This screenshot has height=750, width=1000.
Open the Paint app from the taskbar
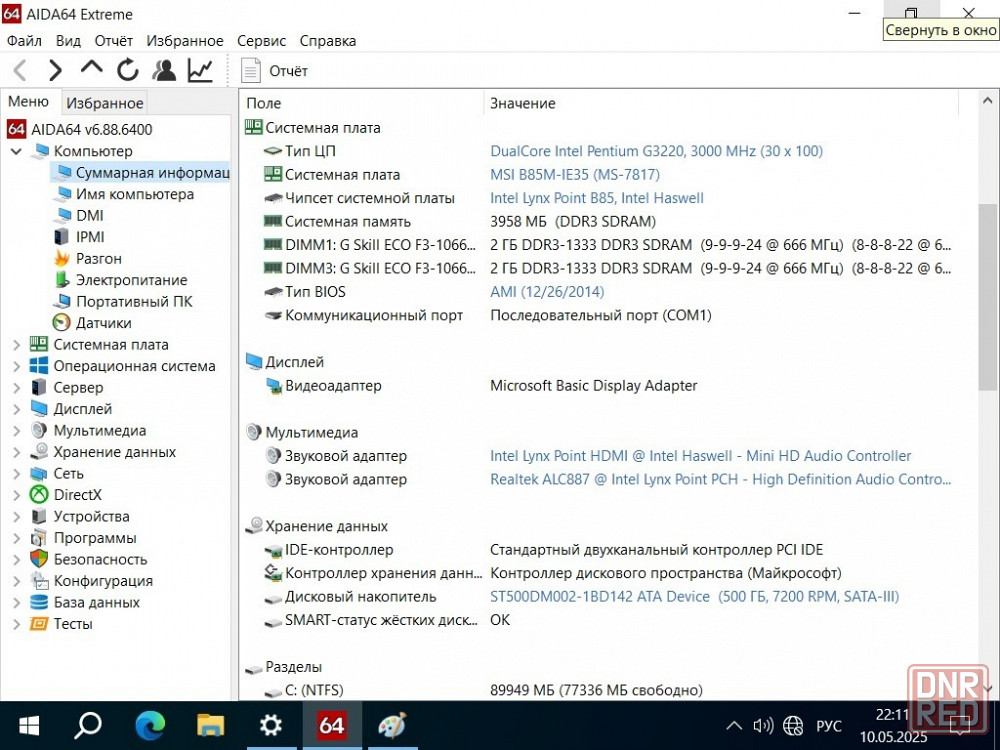pyautogui.click(x=392, y=725)
